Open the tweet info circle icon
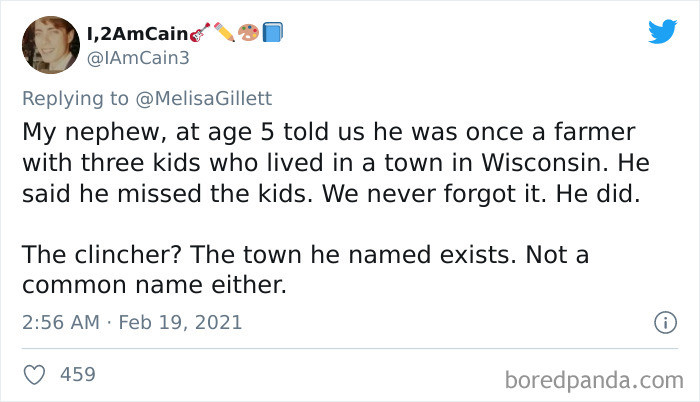This screenshot has width=700, height=402. click(x=661, y=323)
